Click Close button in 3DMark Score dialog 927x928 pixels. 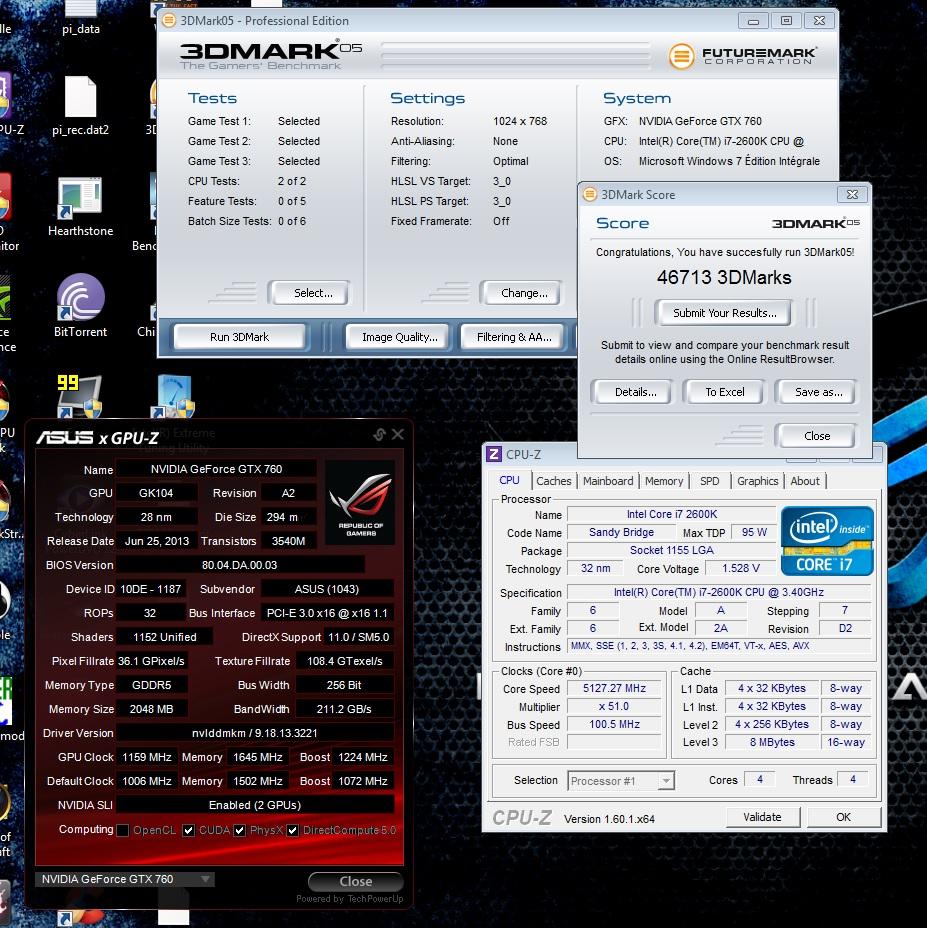pyautogui.click(x=817, y=436)
